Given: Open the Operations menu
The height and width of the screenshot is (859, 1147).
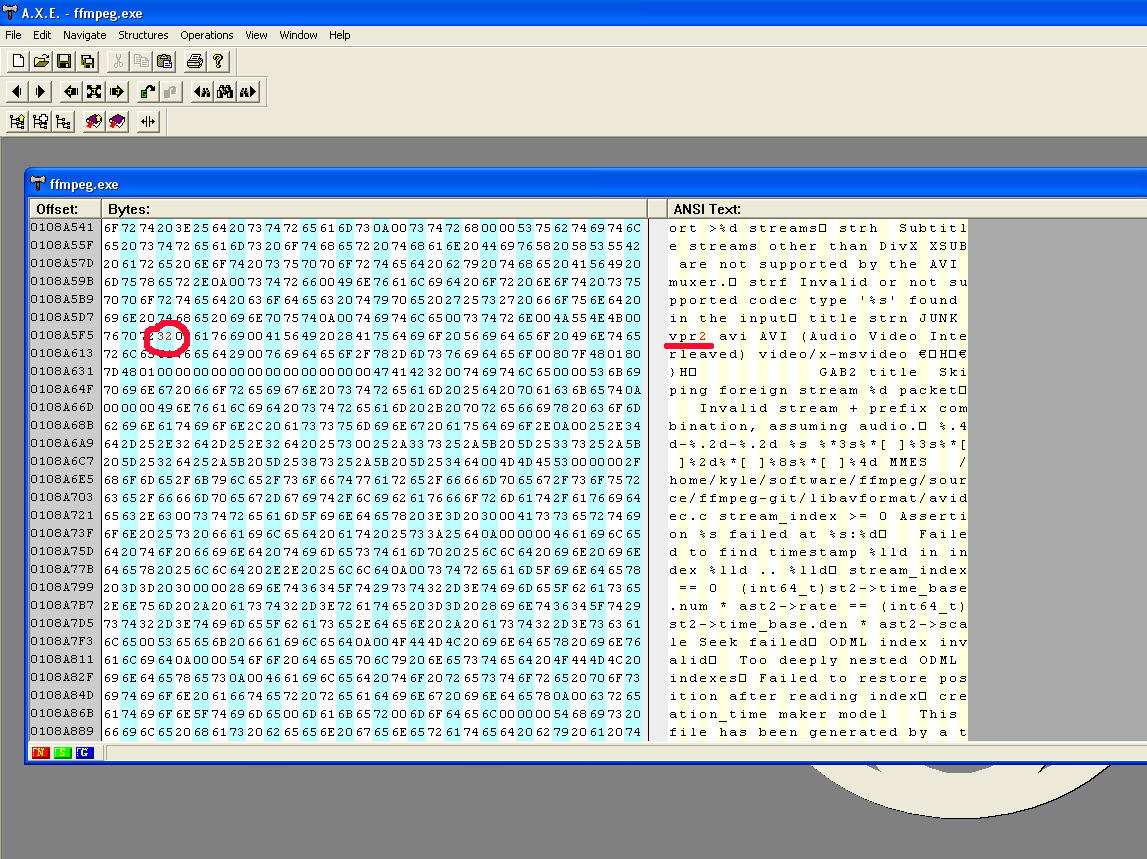Looking at the screenshot, I should pos(207,35).
